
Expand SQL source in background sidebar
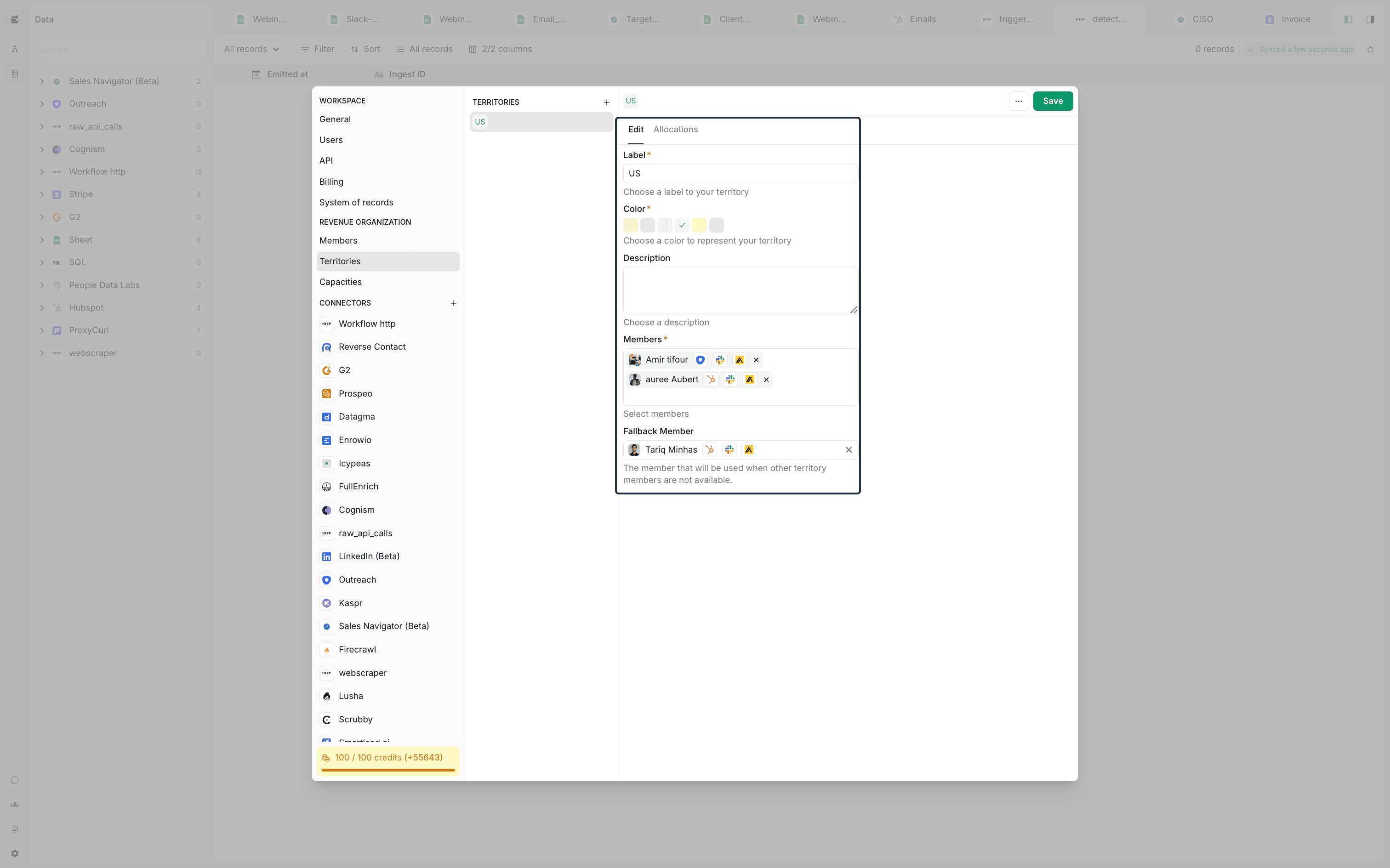tap(42, 262)
